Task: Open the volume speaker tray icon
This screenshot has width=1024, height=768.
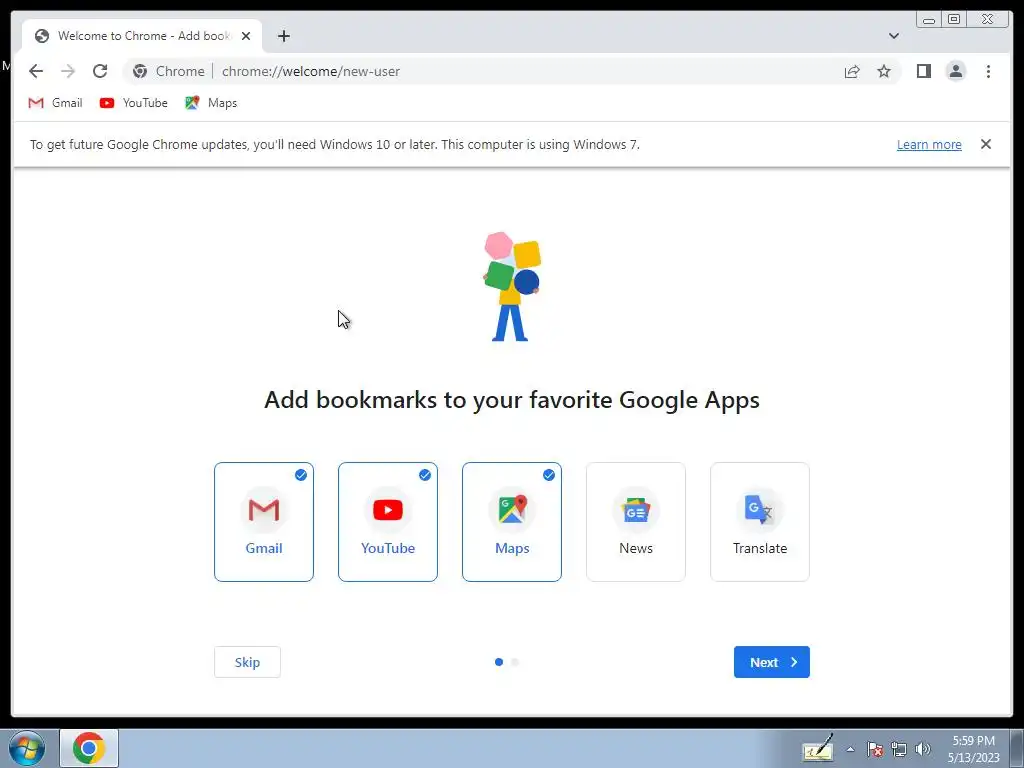Action: point(923,749)
